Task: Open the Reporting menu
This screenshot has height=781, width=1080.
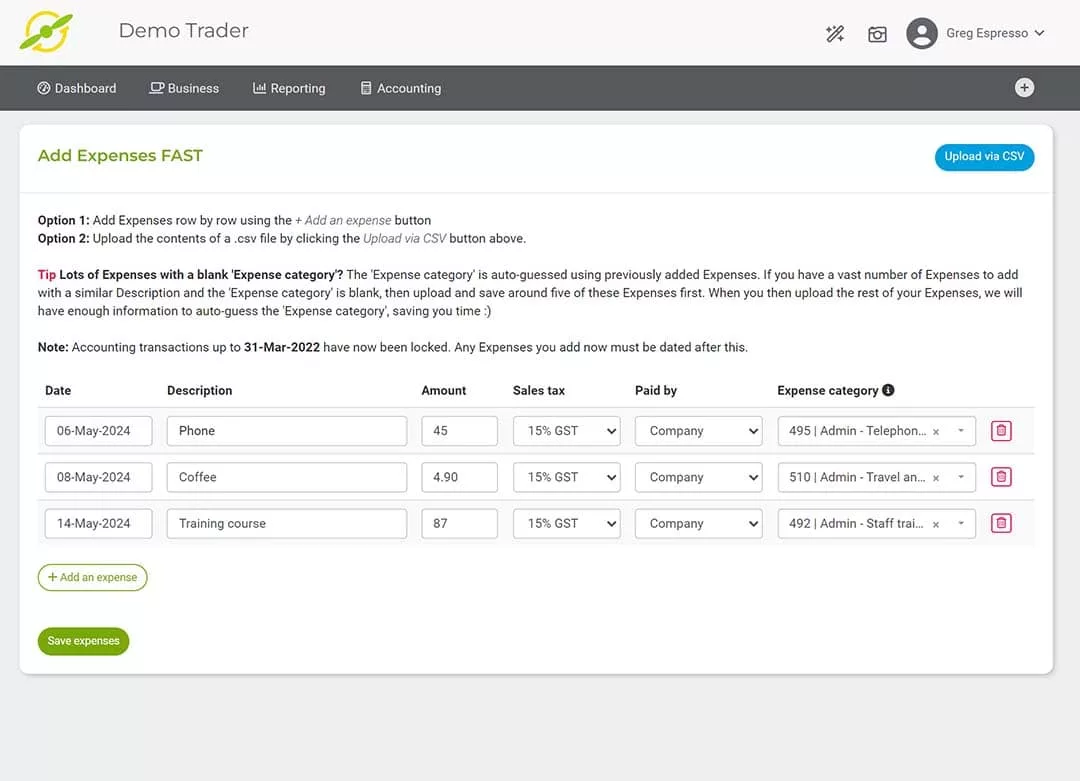Action: click(289, 88)
